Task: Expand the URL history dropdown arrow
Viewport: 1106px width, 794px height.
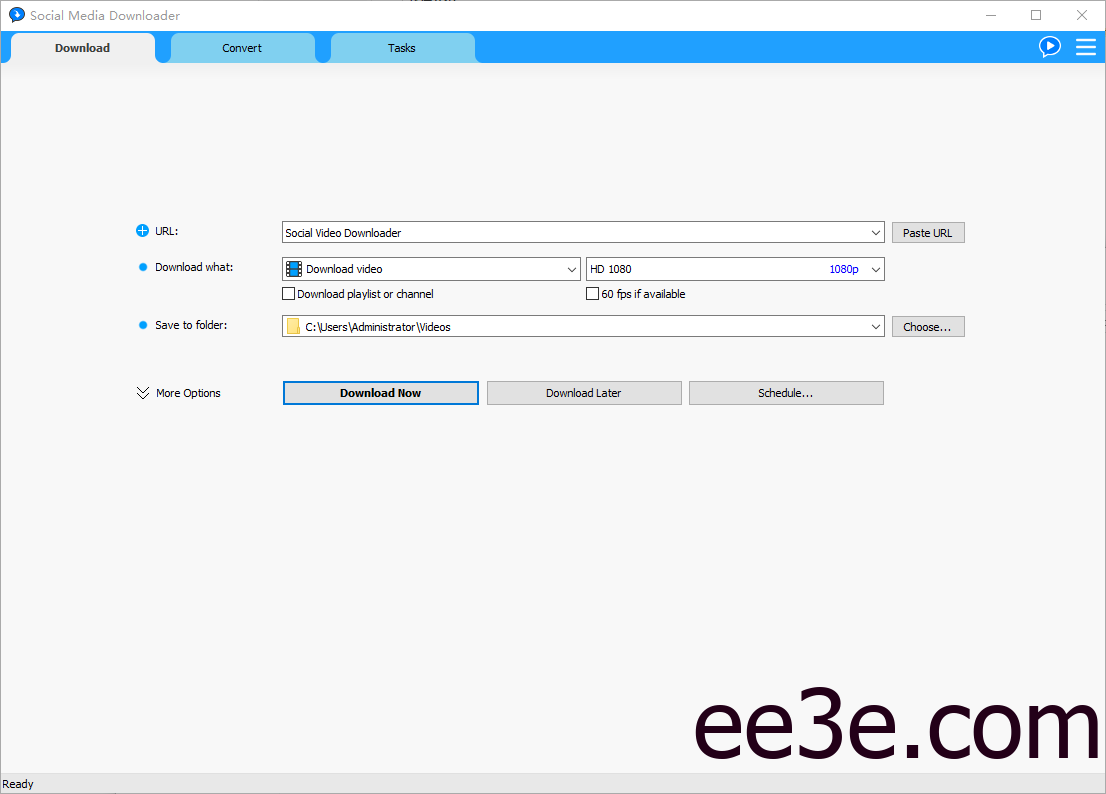Action: (x=876, y=233)
